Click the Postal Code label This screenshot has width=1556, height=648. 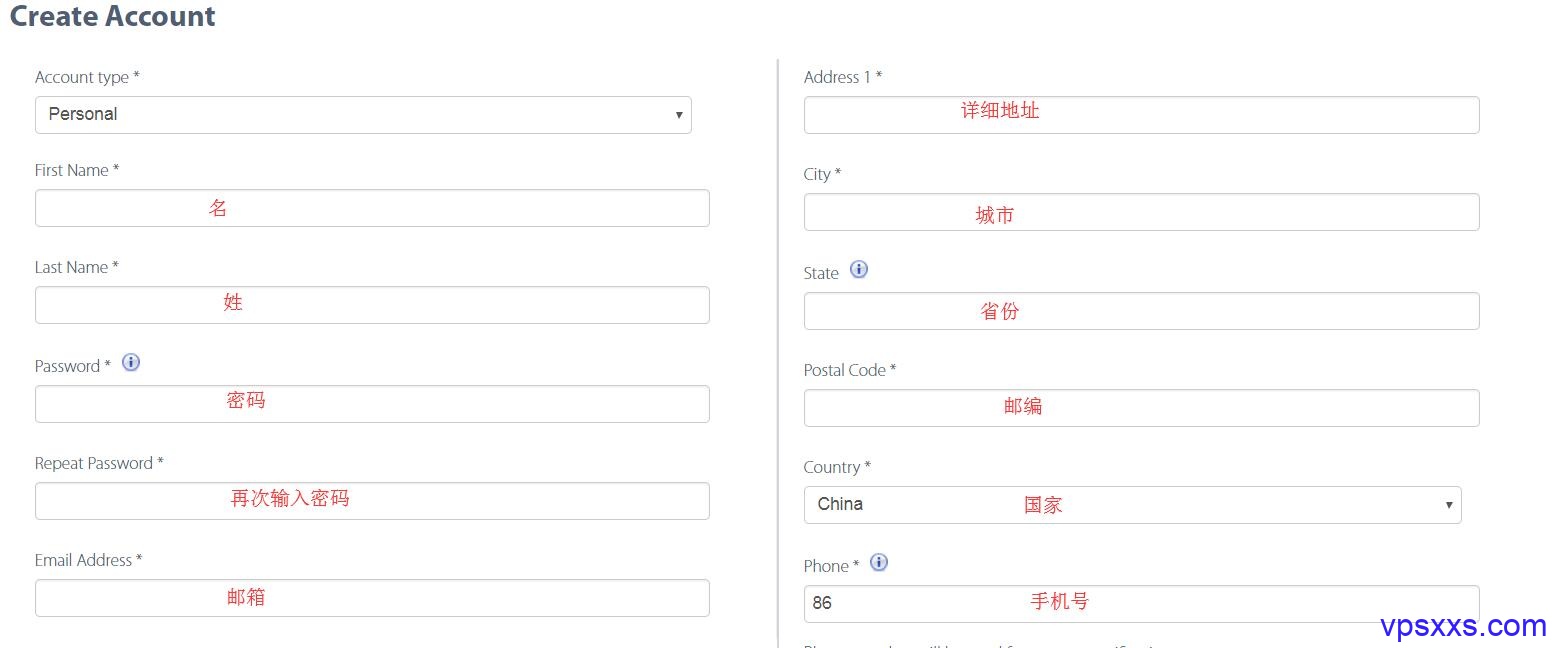(850, 370)
